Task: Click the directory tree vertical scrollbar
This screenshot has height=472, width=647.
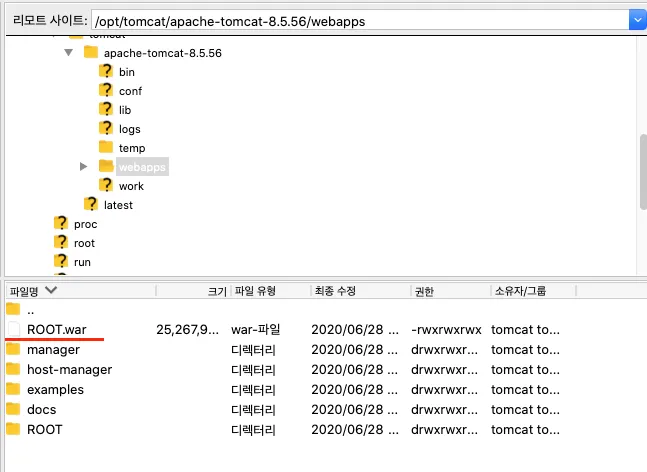Action: (x=642, y=170)
